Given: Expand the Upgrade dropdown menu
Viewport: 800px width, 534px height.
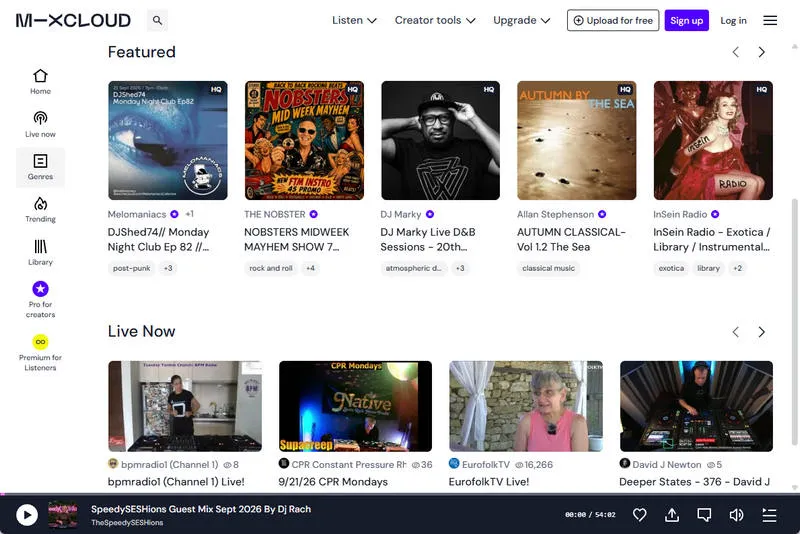Looking at the screenshot, I should [521, 20].
